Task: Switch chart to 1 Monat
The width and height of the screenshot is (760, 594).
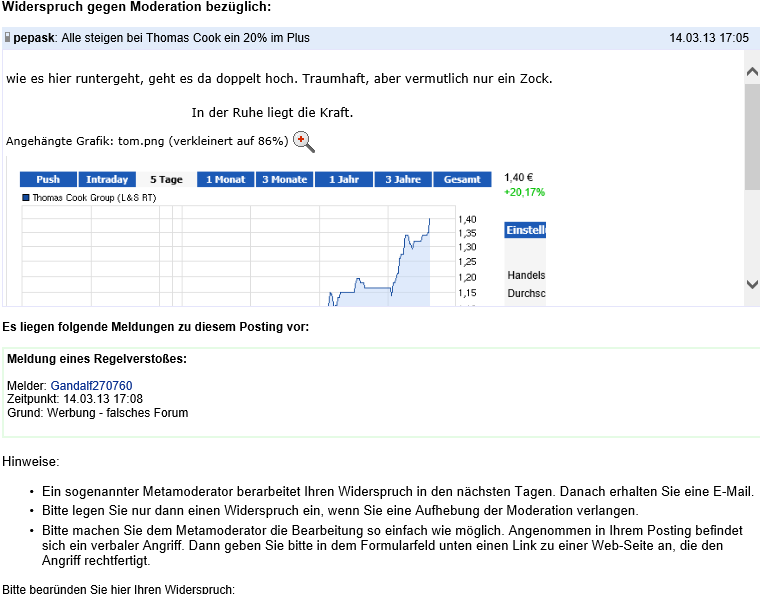Action: (x=225, y=179)
